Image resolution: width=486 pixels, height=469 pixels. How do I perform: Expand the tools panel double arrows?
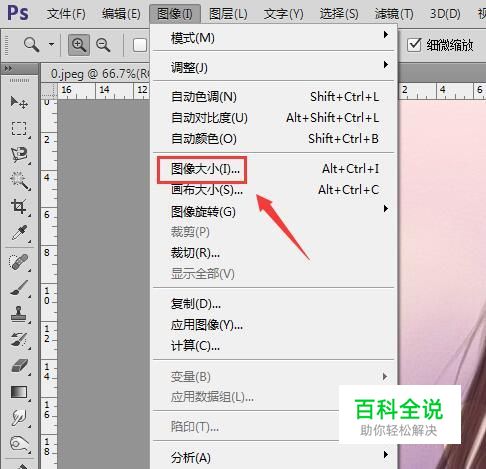(x=8, y=68)
